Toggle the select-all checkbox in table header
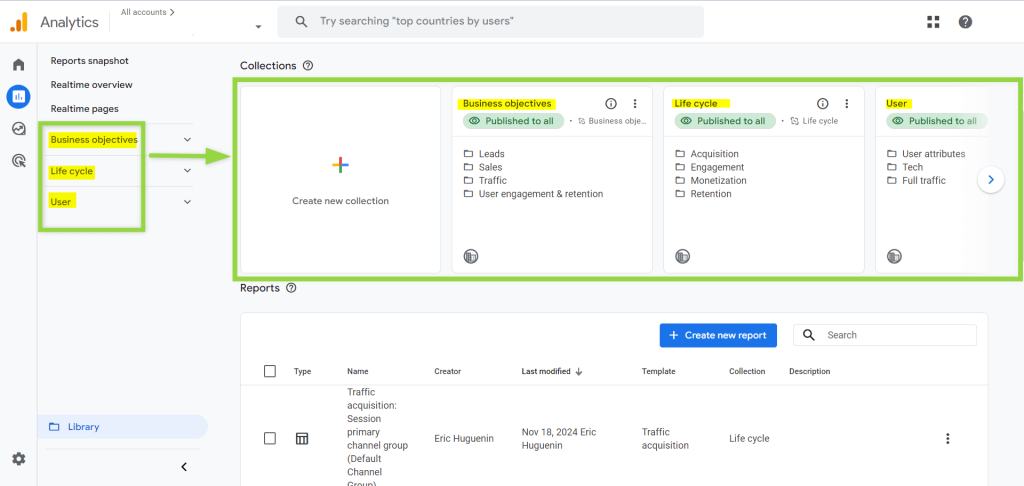This screenshot has height=486, width=1024. coord(270,371)
